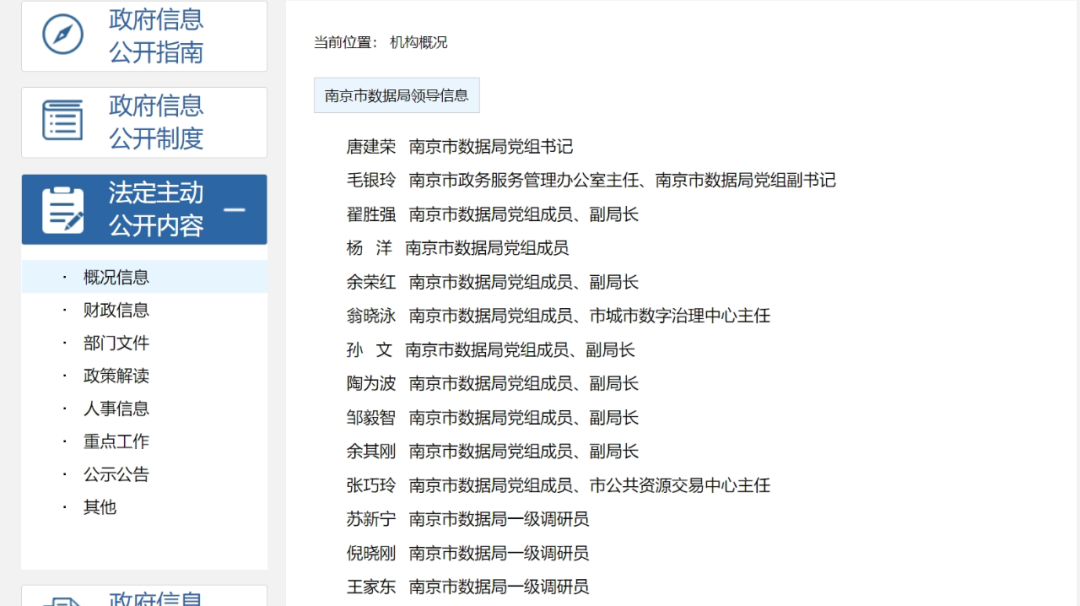Collapse the 法定主动公开内容 section with minus sign
Image resolution: width=1080 pixels, height=606 pixels.
(x=235, y=209)
